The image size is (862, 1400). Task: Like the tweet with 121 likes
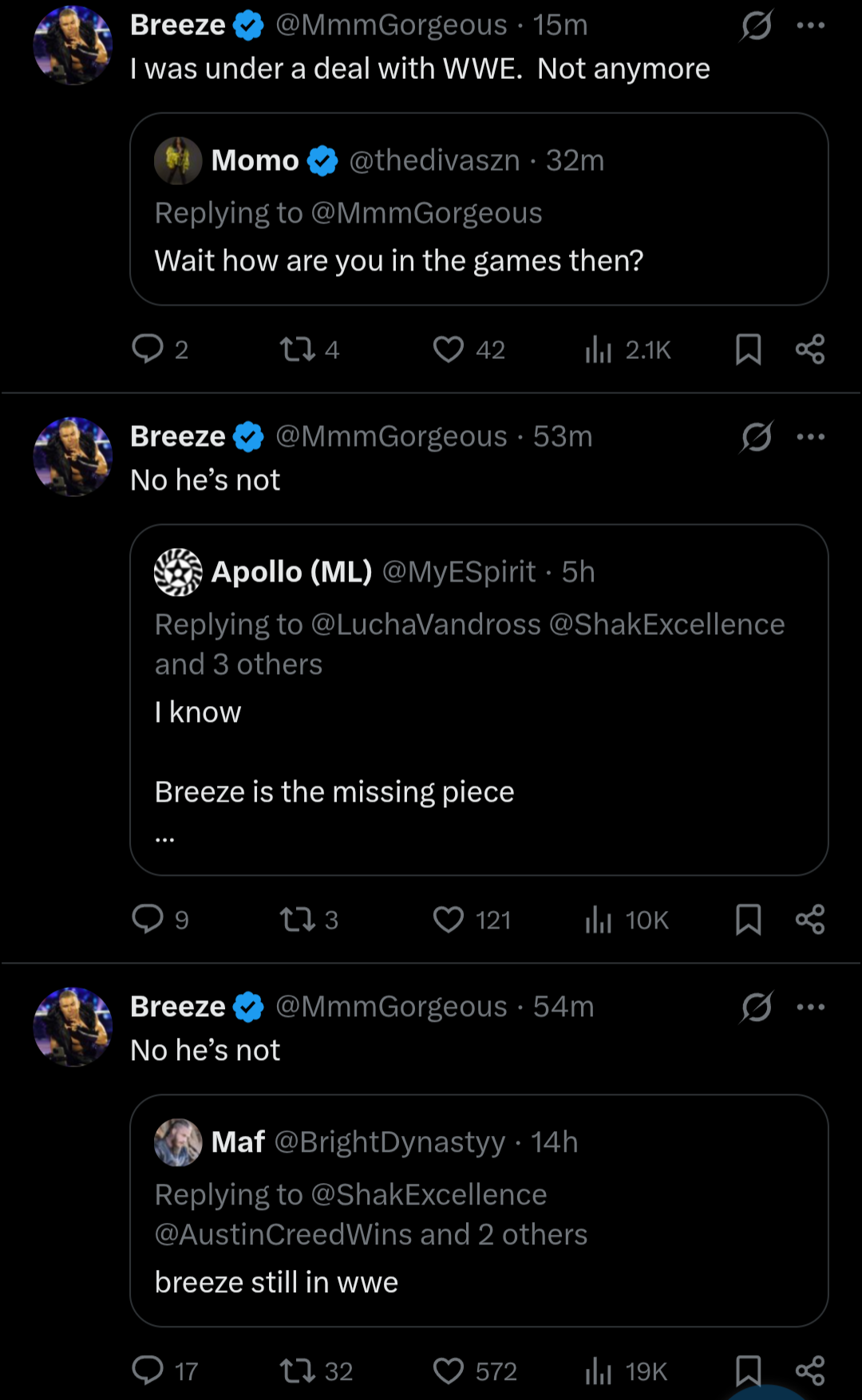(449, 920)
